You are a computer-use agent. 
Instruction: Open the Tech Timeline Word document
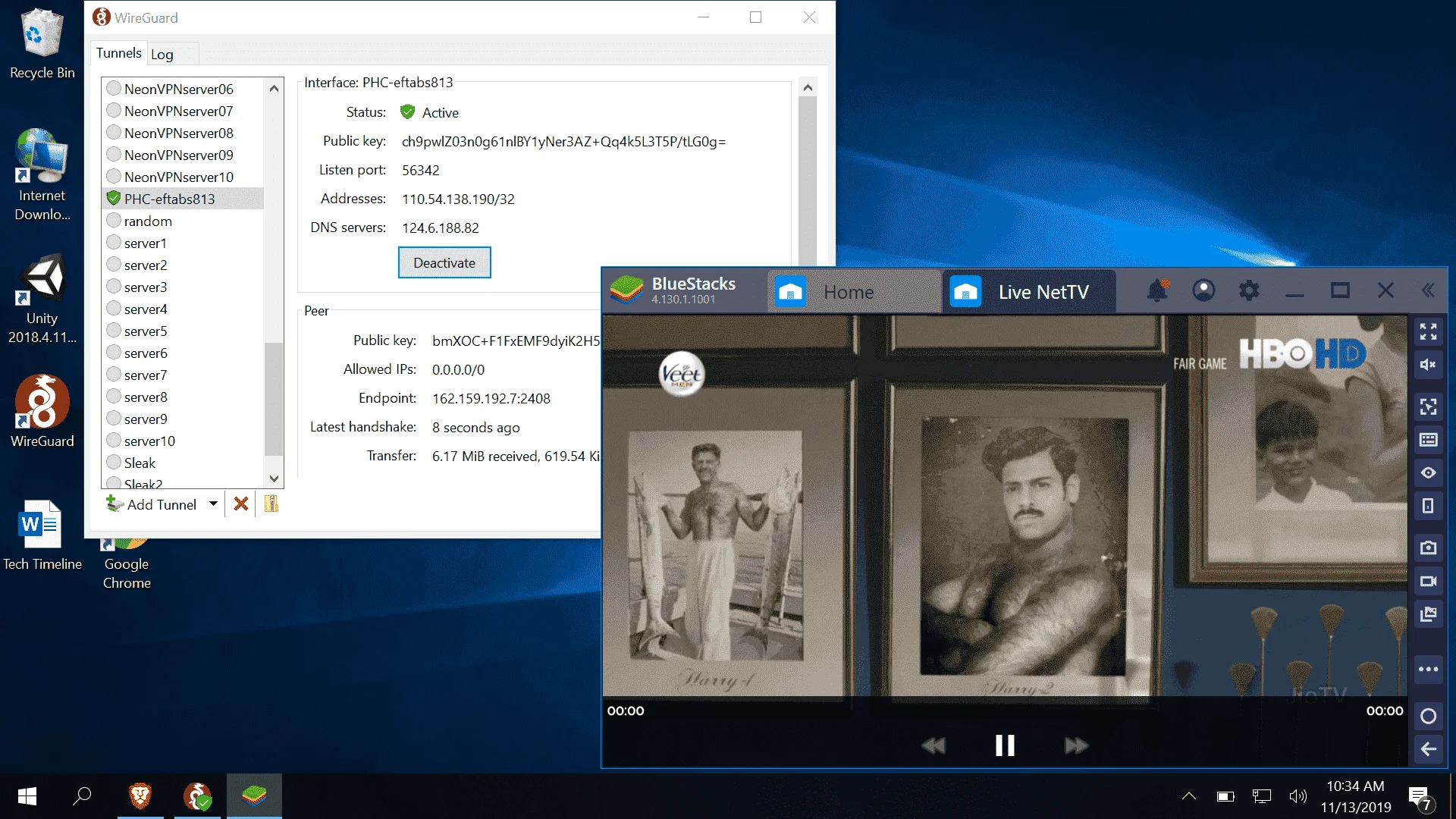pos(42,535)
